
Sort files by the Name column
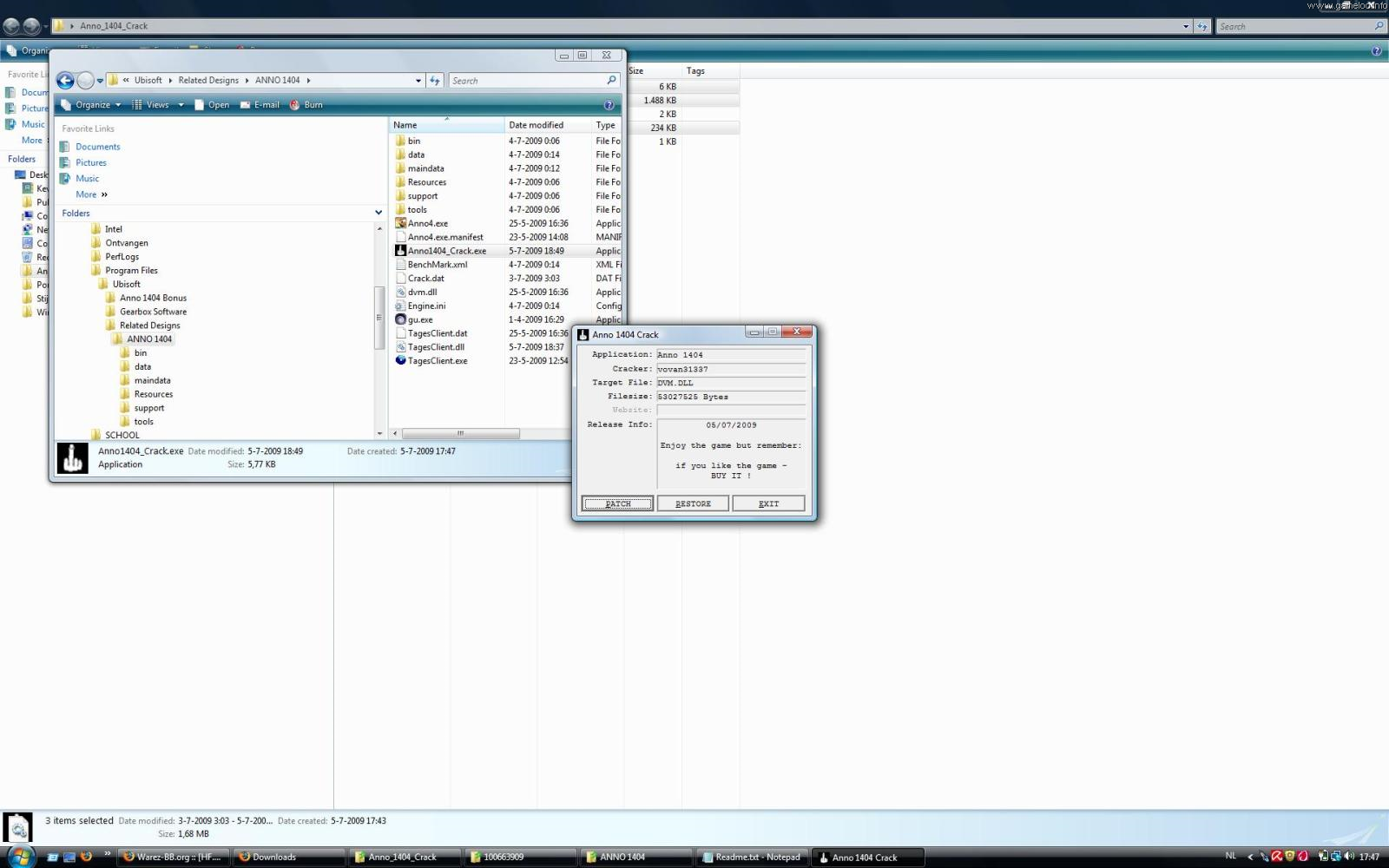click(x=446, y=125)
